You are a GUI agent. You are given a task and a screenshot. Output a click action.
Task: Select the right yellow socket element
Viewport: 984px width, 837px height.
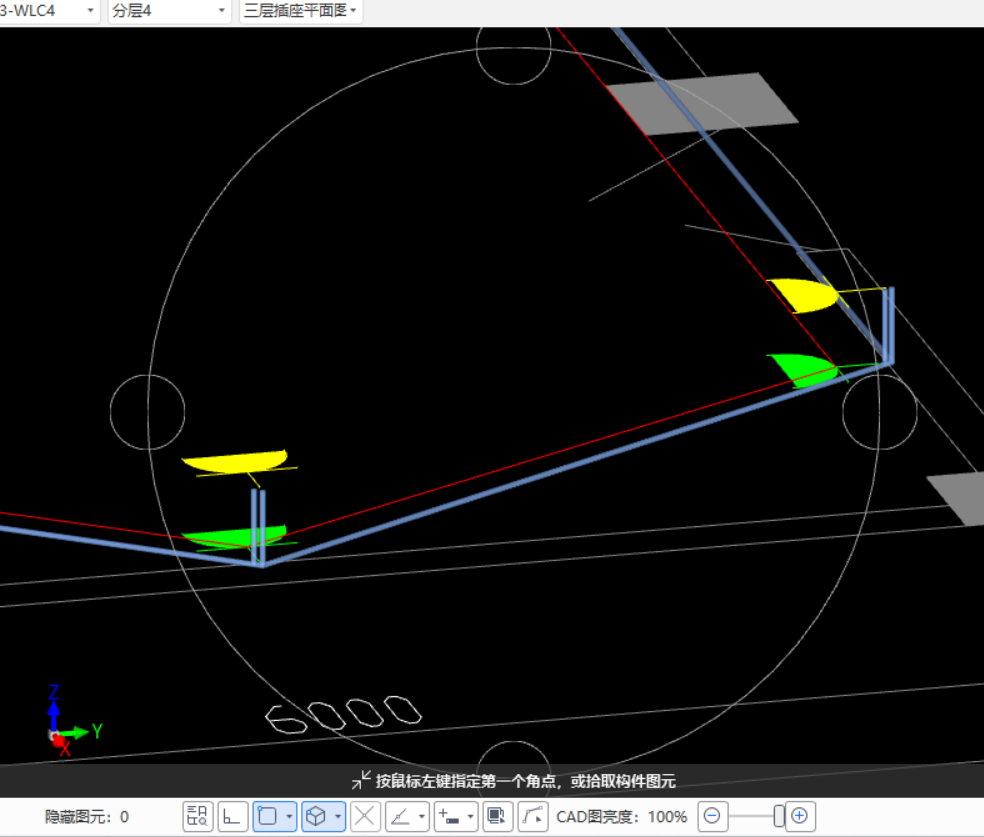(805, 295)
